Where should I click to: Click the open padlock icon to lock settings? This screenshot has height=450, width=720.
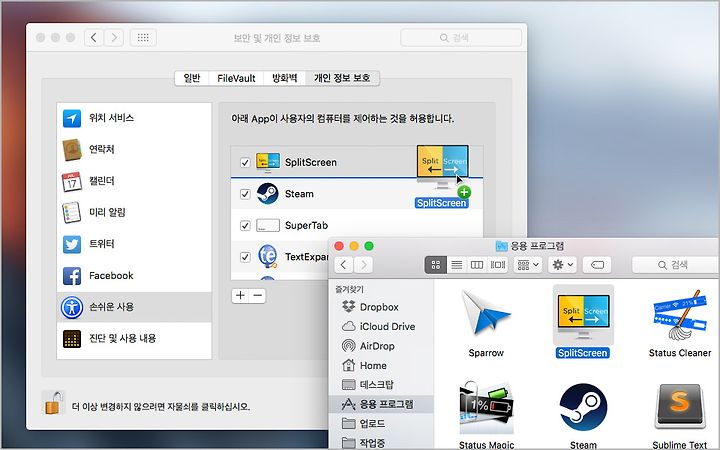click(53, 402)
